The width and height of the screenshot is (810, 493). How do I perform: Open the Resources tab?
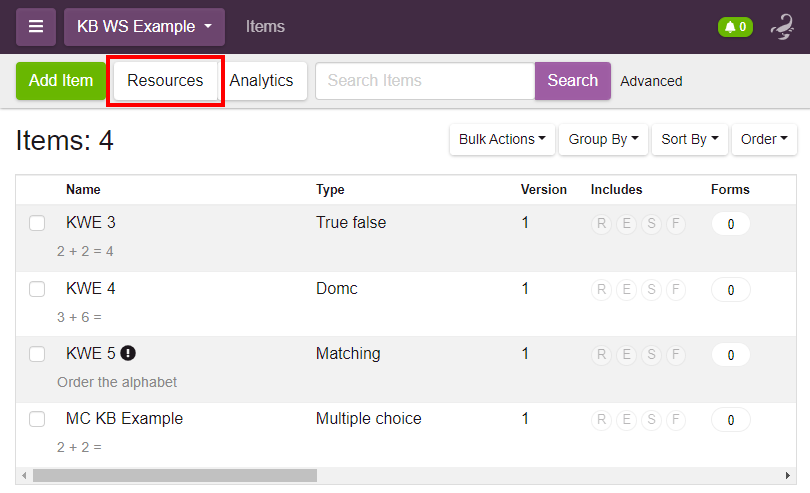tap(165, 81)
